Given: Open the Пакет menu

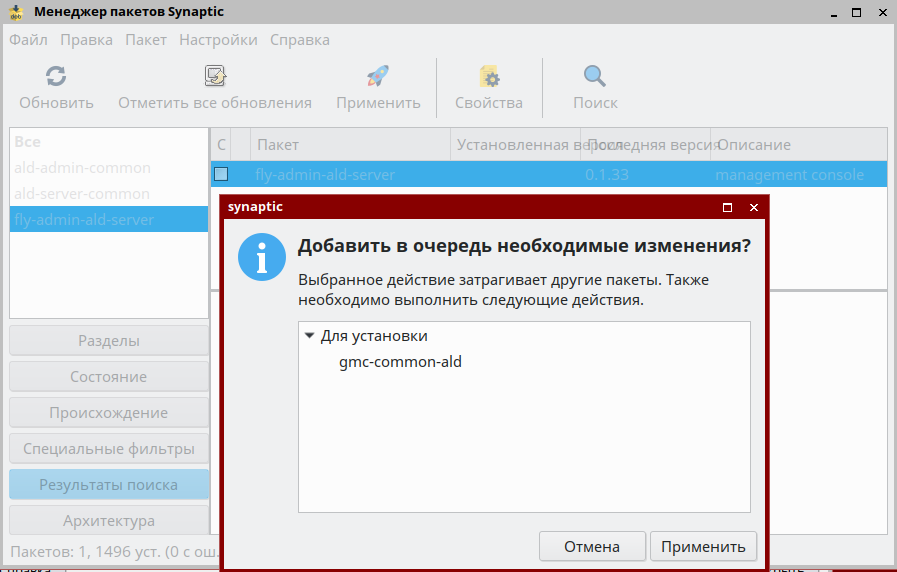Looking at the screenshot, I should point(146,40).
